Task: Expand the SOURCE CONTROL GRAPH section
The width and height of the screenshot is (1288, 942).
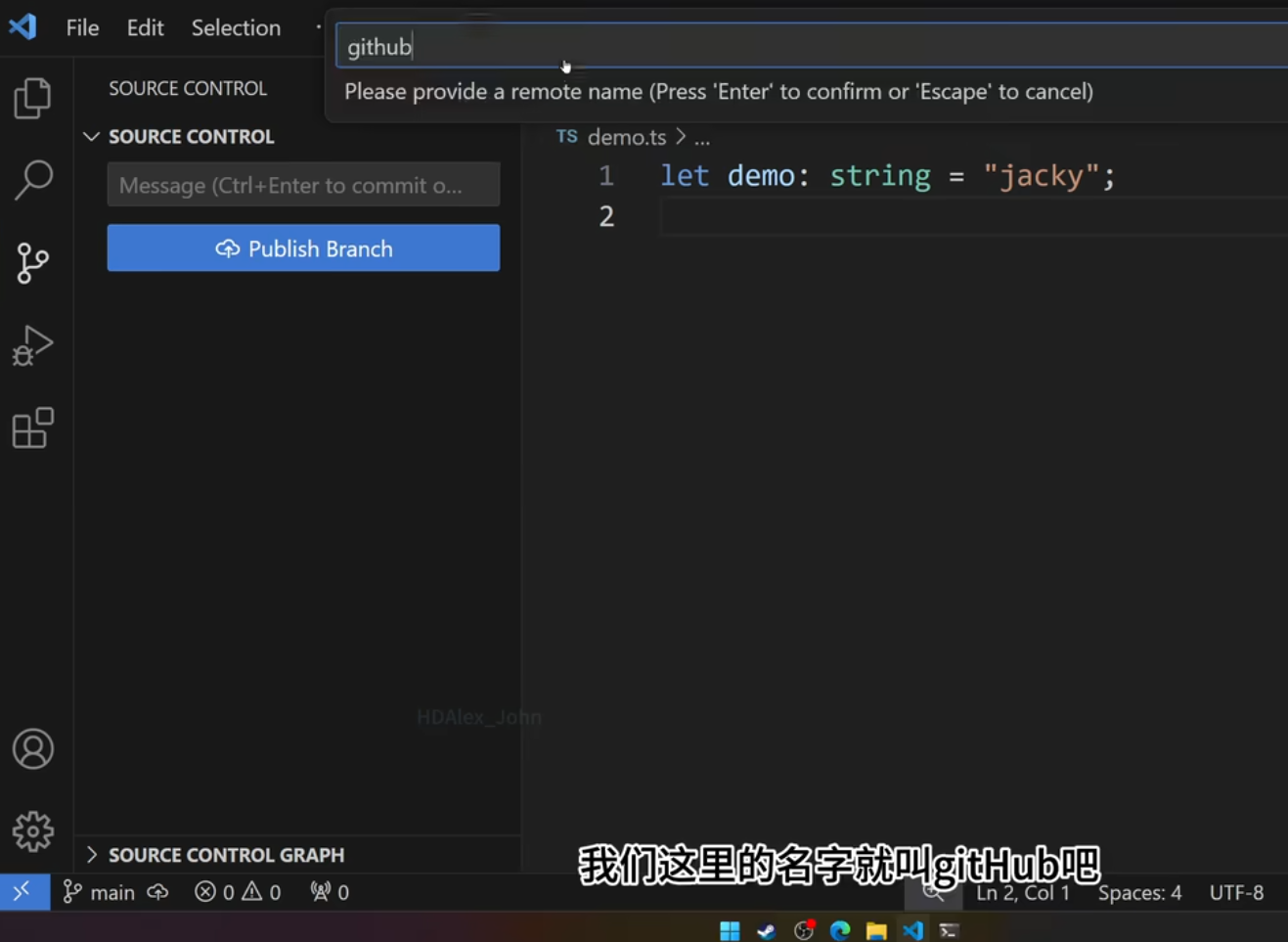Action: click(91, 855)
